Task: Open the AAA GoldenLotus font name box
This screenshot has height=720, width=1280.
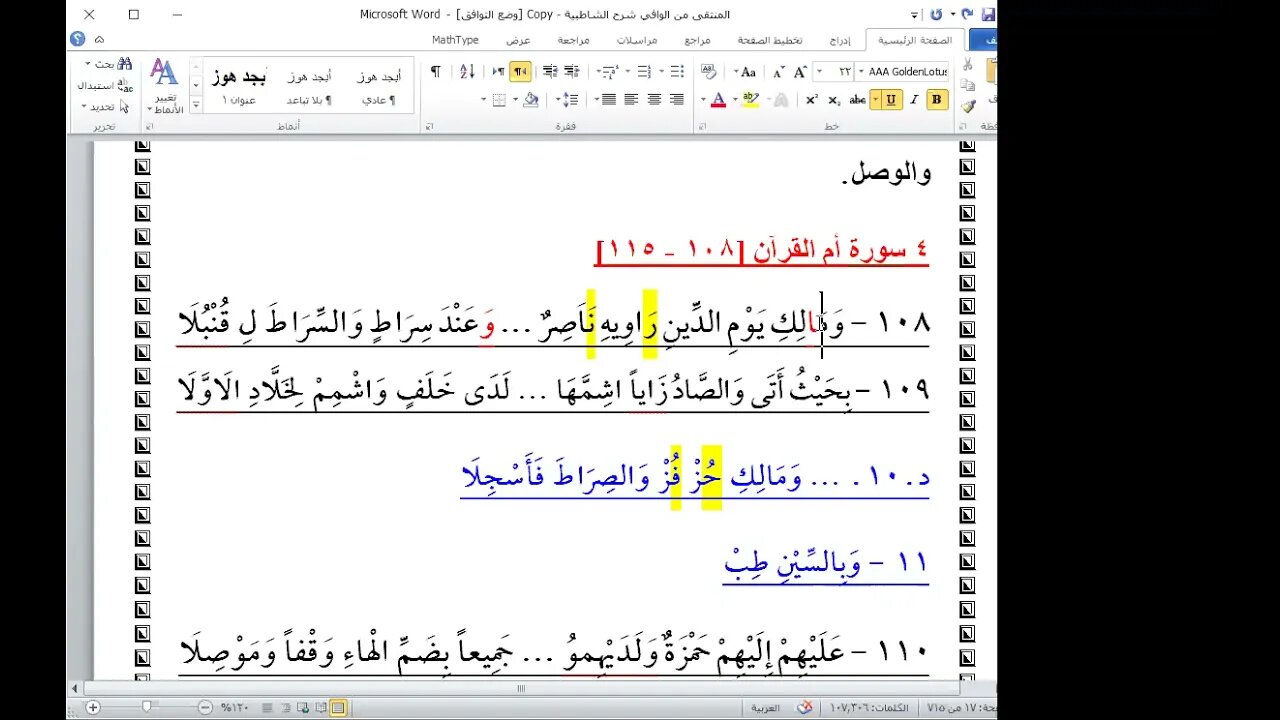Action: click(909, 72)
